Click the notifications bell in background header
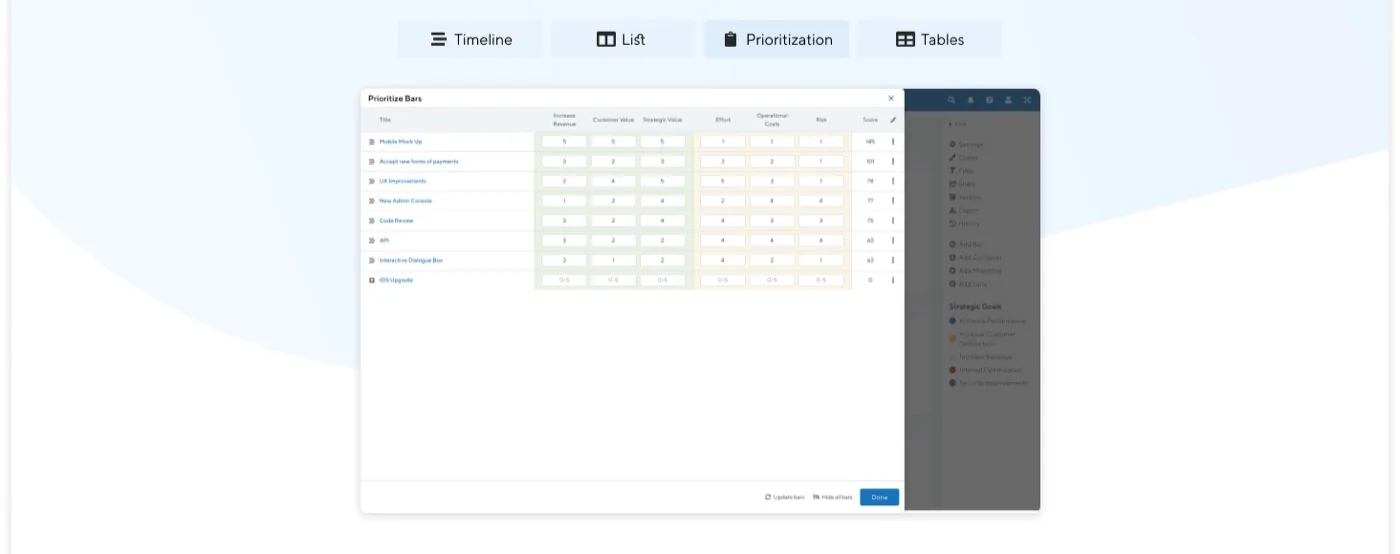 tap(970, 100)
